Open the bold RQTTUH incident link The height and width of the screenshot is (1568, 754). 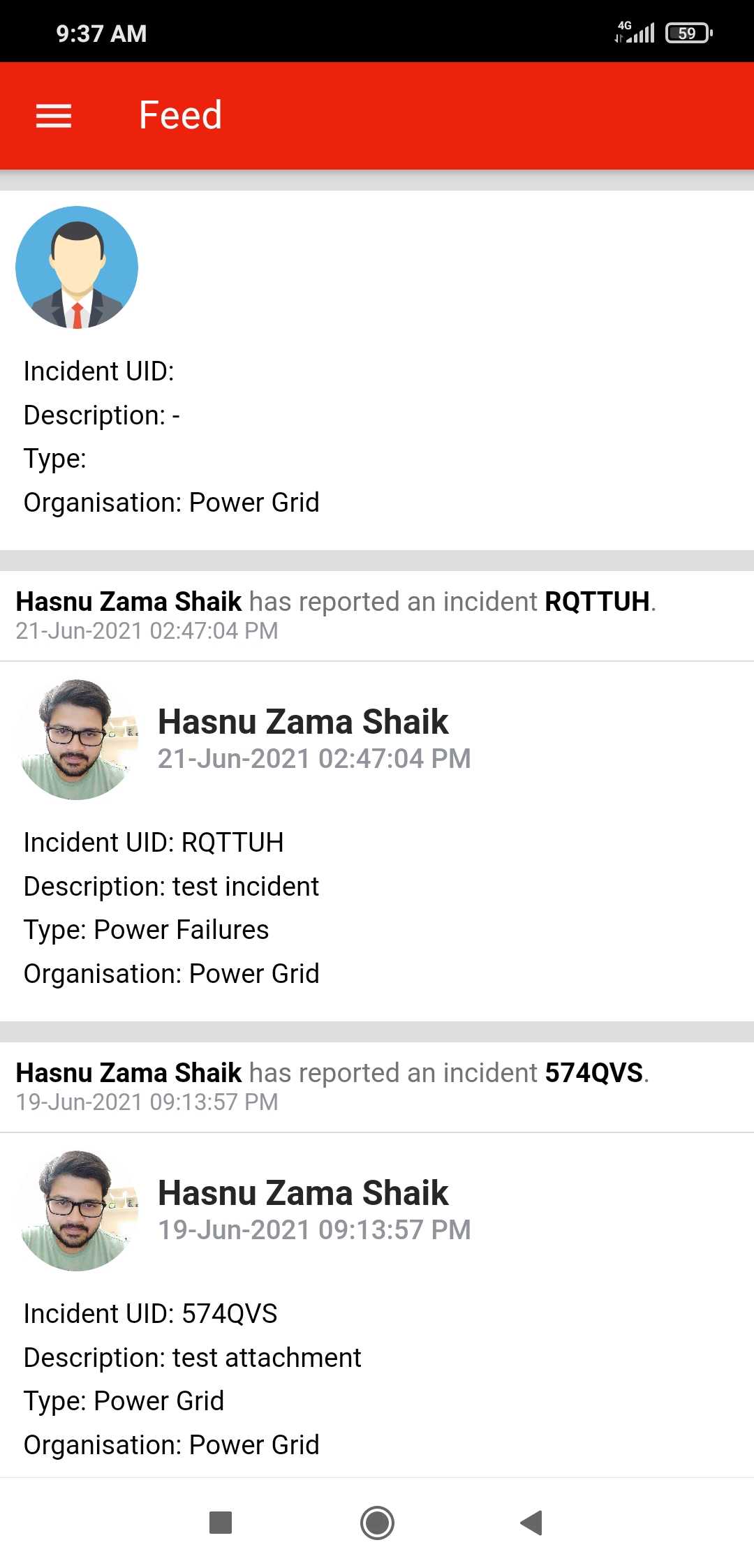(x=597, y=602)
